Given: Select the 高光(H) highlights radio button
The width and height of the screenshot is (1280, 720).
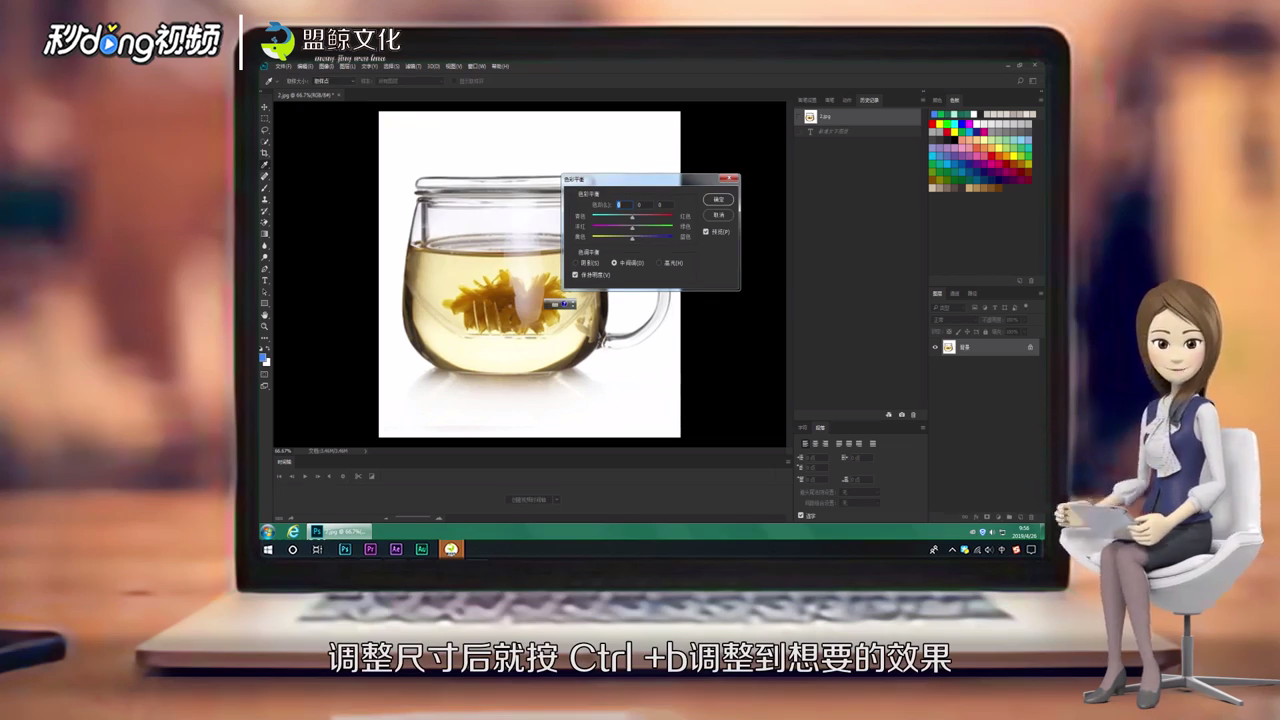Looking at the screenshot, I should click(x=659, y=263).
